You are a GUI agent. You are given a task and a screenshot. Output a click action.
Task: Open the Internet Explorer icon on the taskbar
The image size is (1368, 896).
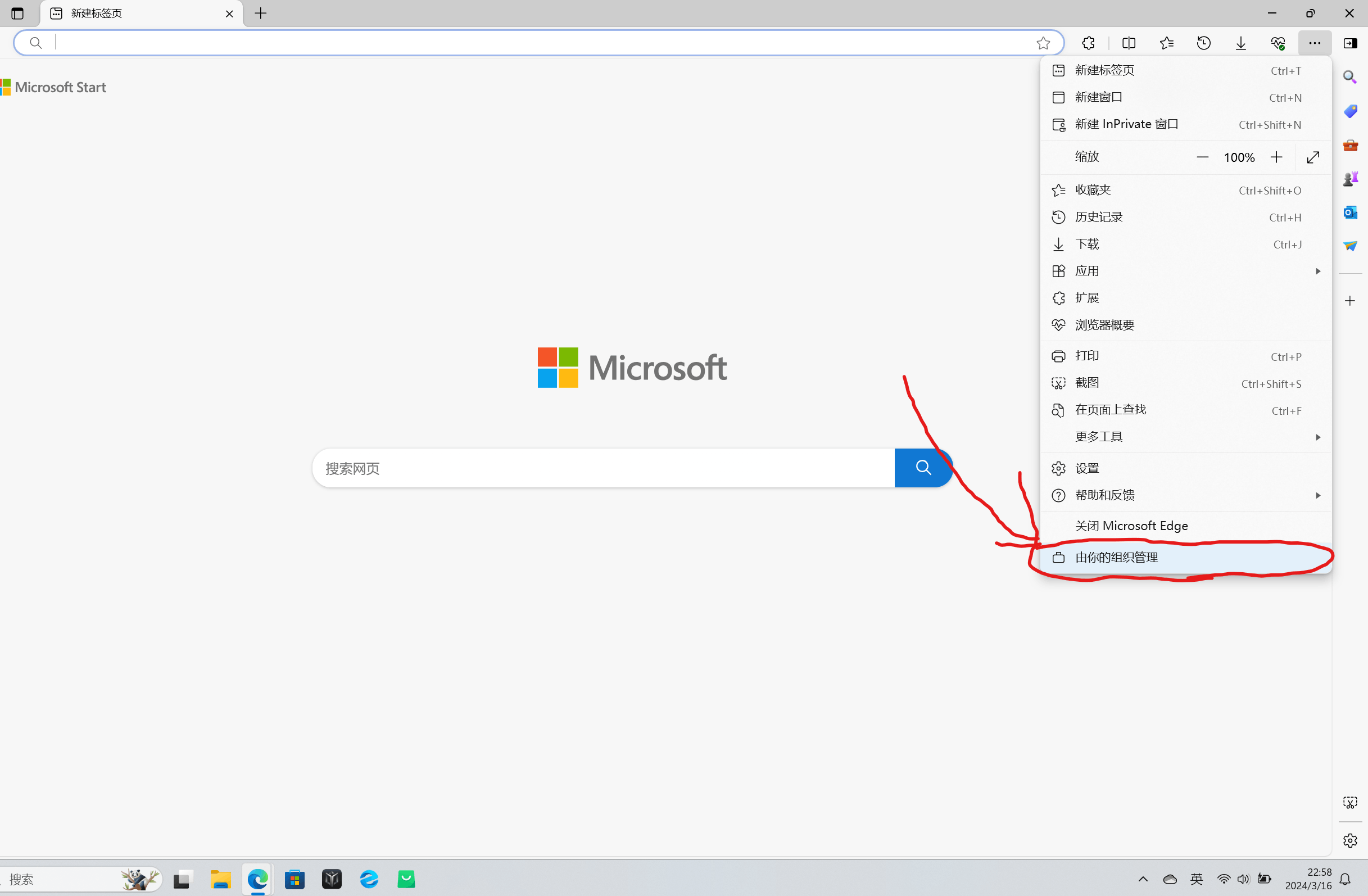click(369, 879)
